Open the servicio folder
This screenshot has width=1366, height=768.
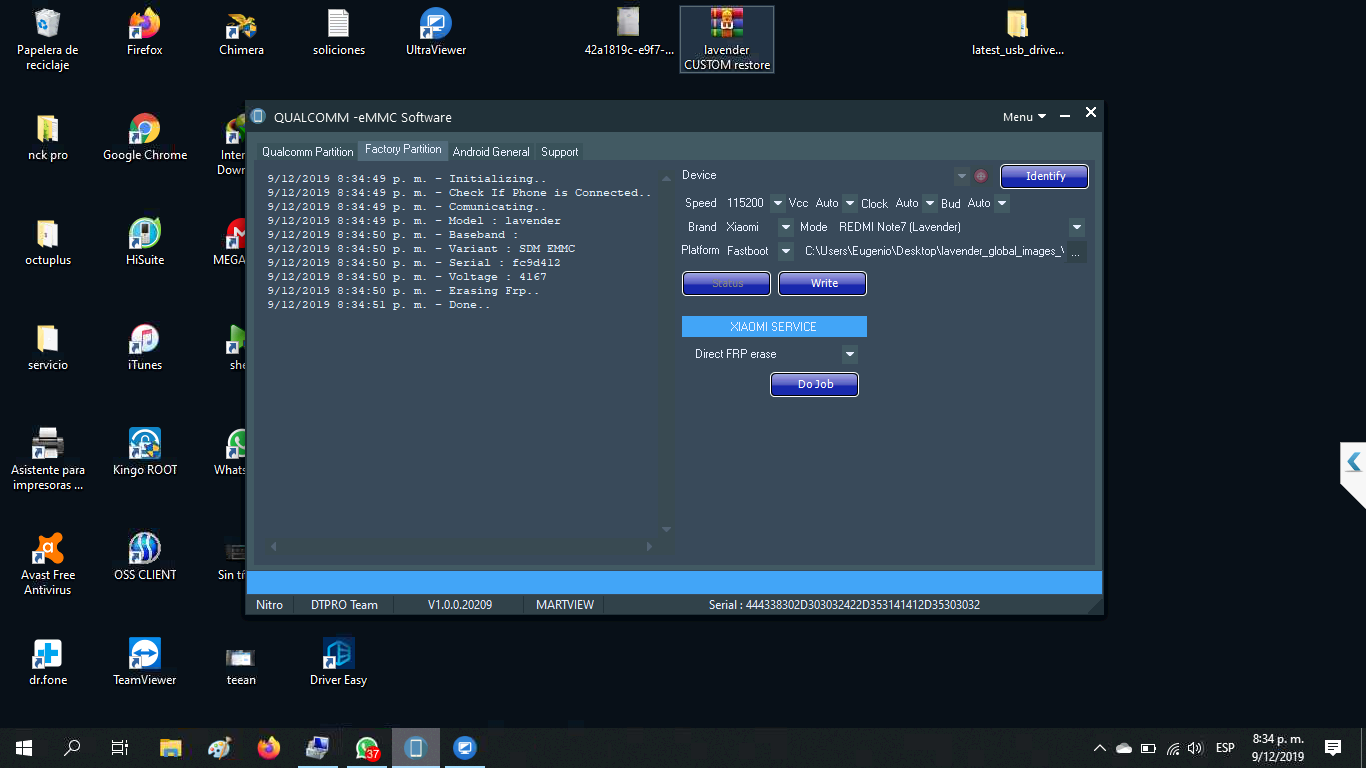[x=48, y=347]
